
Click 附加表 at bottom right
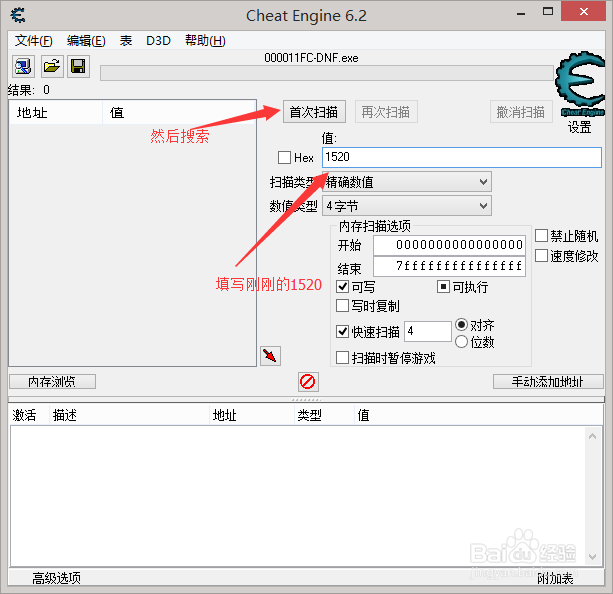[x=555, y=578]
